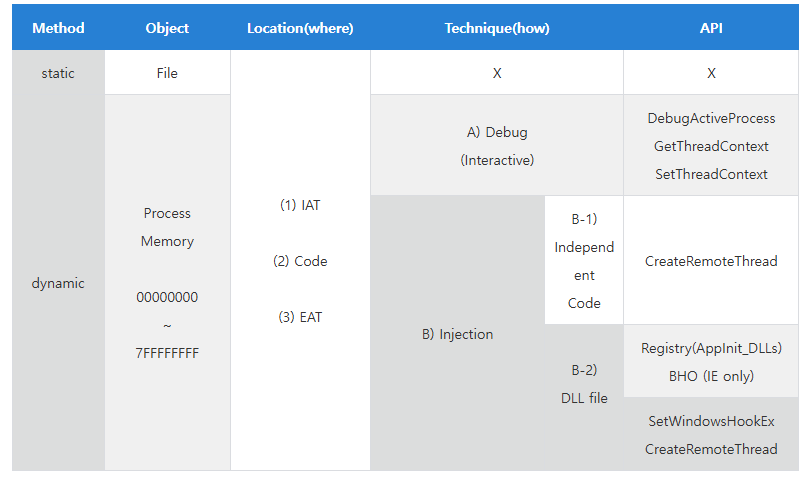
Task: Click the BHO (IE only) text
Action: tap(711, 376)
